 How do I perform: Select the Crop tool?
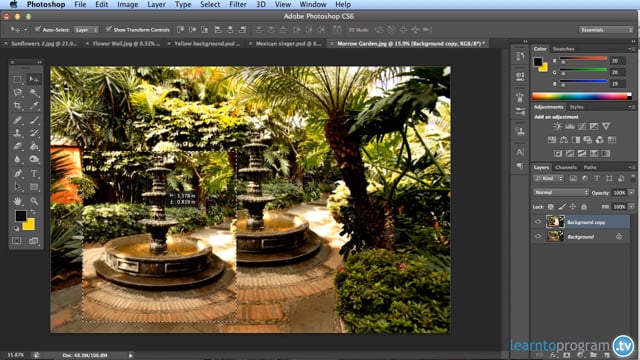coord(17,106)
